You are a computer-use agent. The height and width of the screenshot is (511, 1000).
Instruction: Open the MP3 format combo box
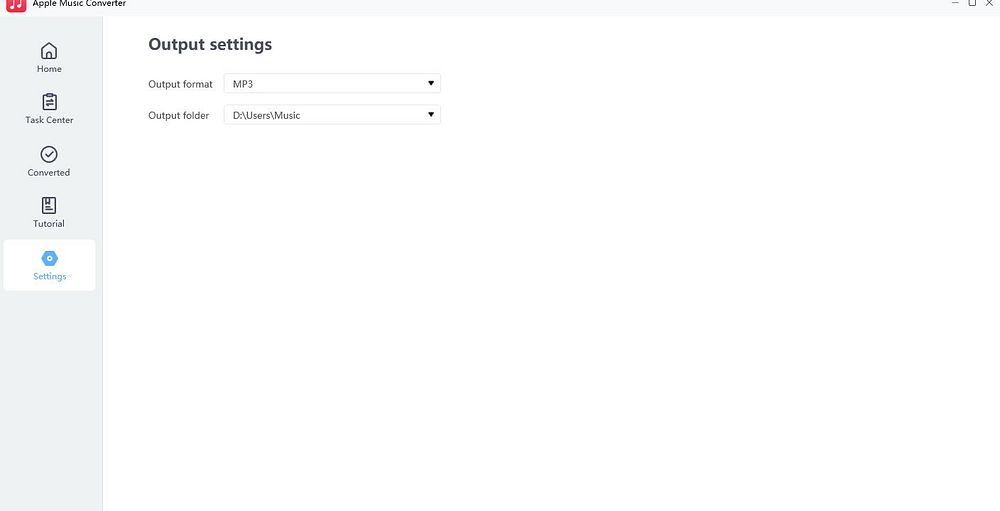332,84
